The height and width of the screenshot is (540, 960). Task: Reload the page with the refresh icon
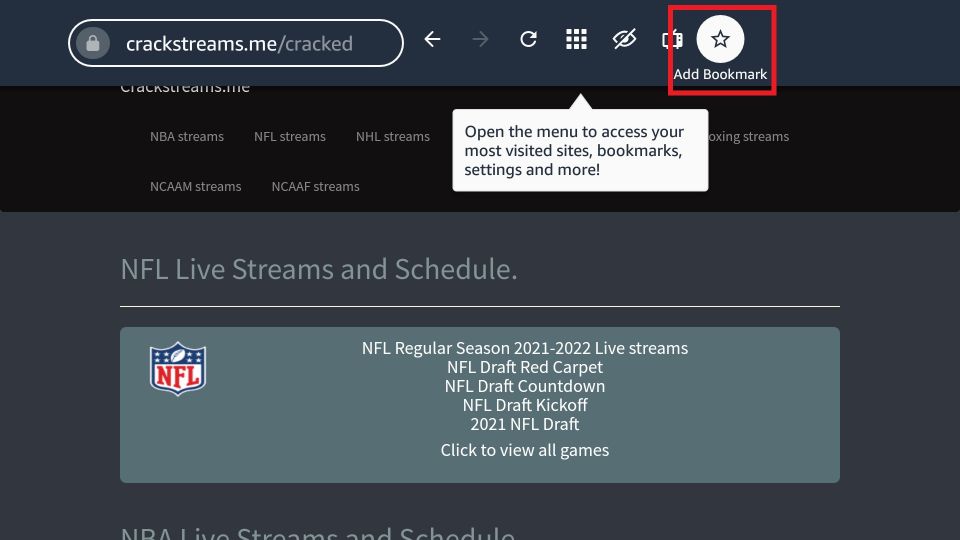(x=528, y=39)
